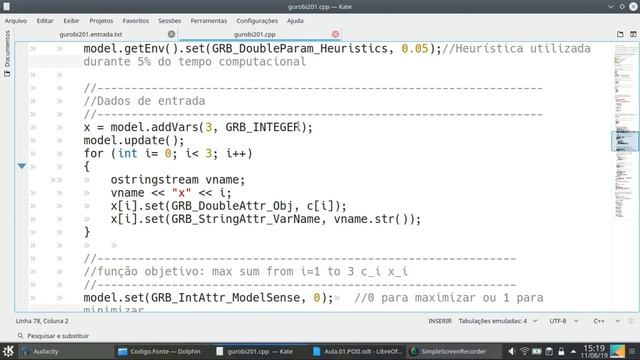Viewport: 640px width, 360px height.
Task: Click in GRB_INTEGER on addVars line
Action: [262, 127]
